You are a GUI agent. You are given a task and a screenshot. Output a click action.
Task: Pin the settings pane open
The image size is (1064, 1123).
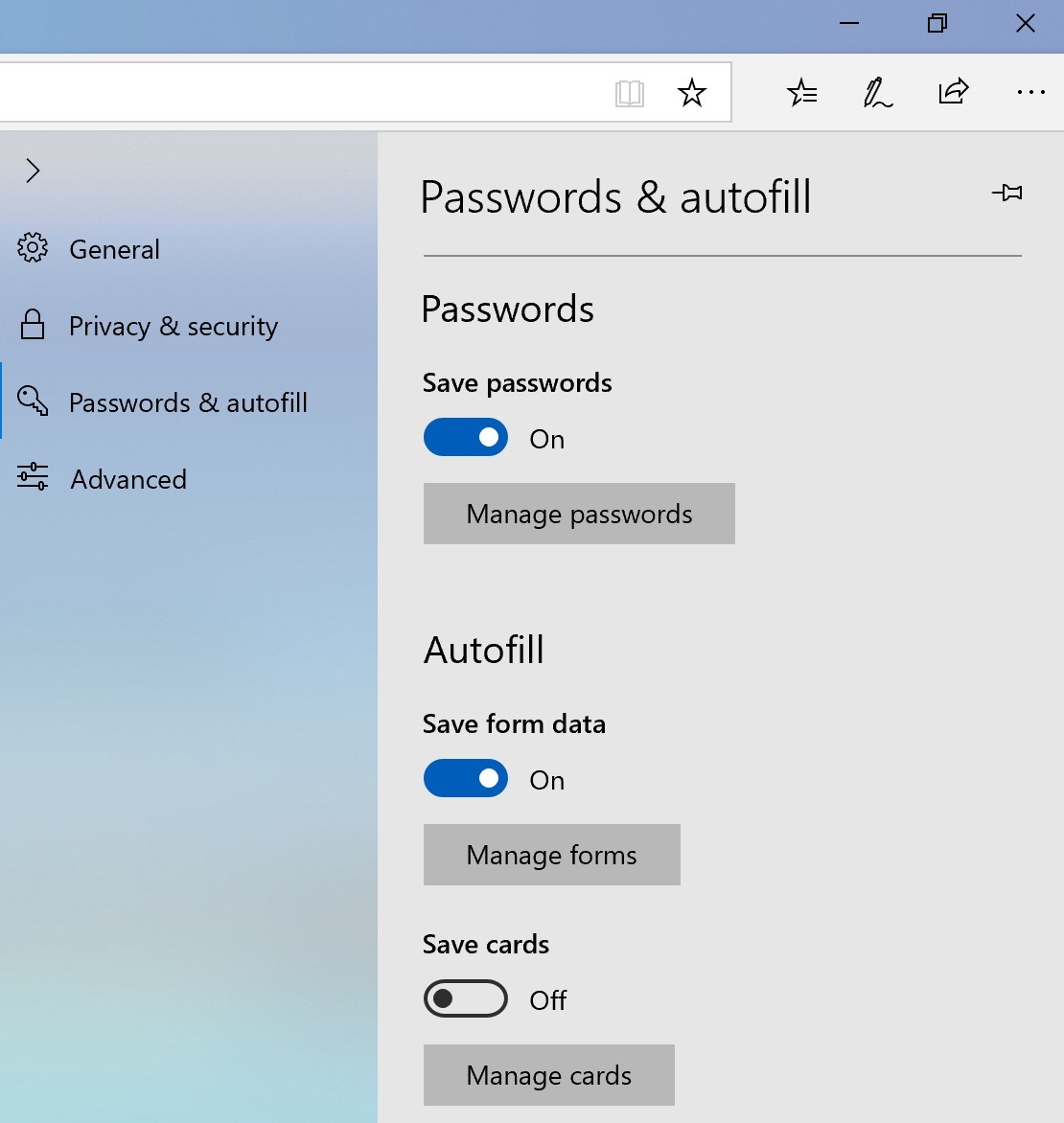1006,194
